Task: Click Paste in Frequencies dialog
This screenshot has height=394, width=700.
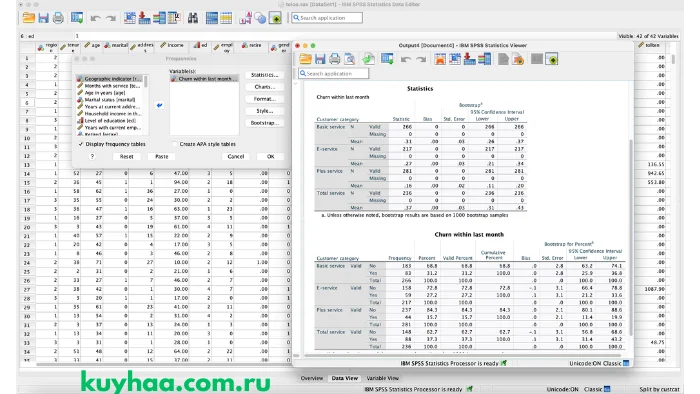Action: pos(162,157)
